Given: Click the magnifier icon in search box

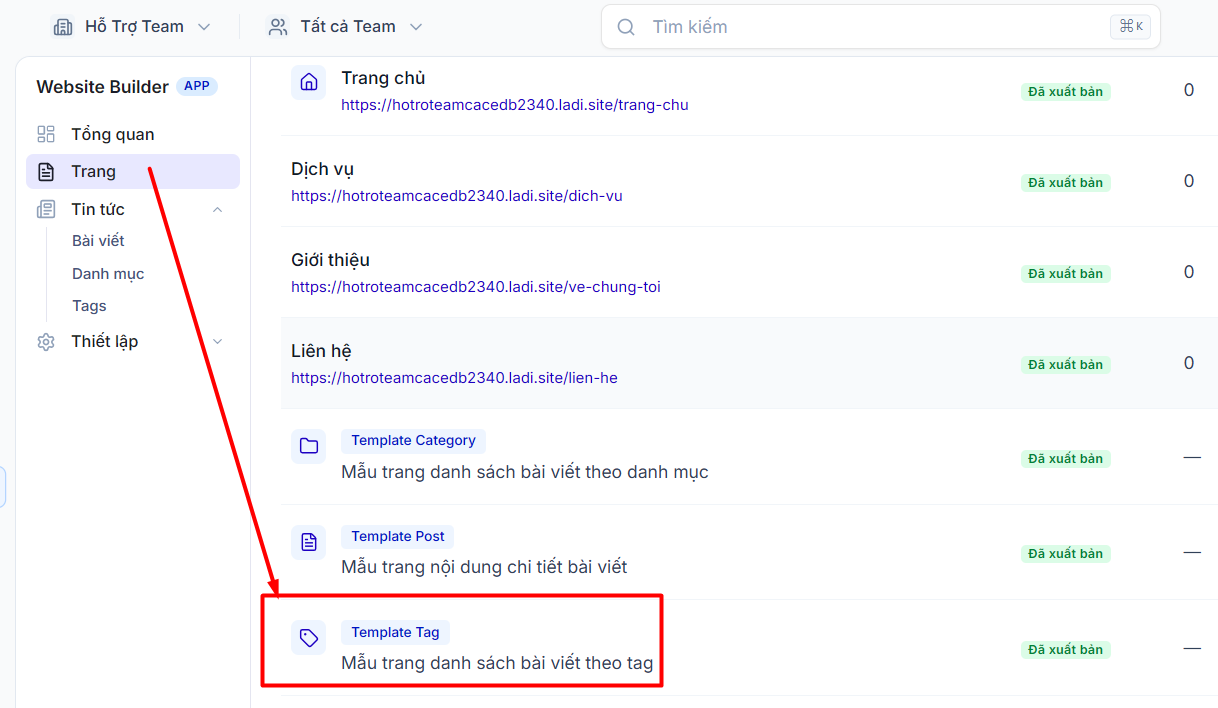Looking at the screenshot, I should [626, 27].
